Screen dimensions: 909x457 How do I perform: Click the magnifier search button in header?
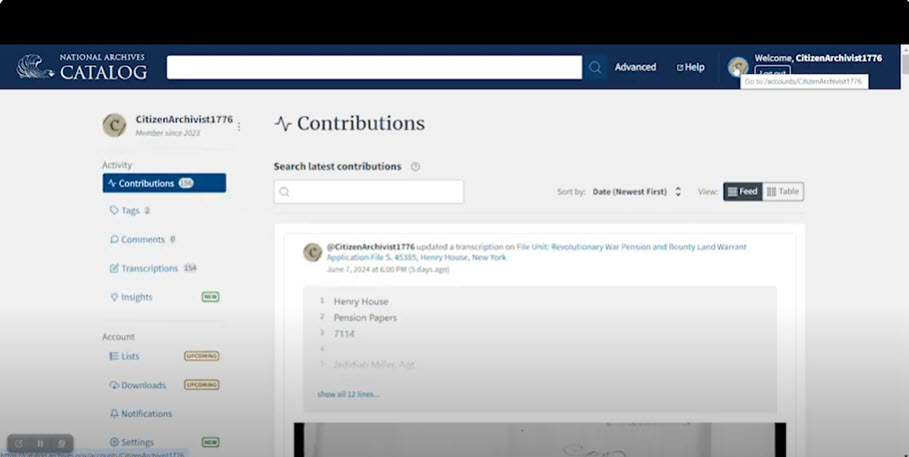tap(595, 67)
